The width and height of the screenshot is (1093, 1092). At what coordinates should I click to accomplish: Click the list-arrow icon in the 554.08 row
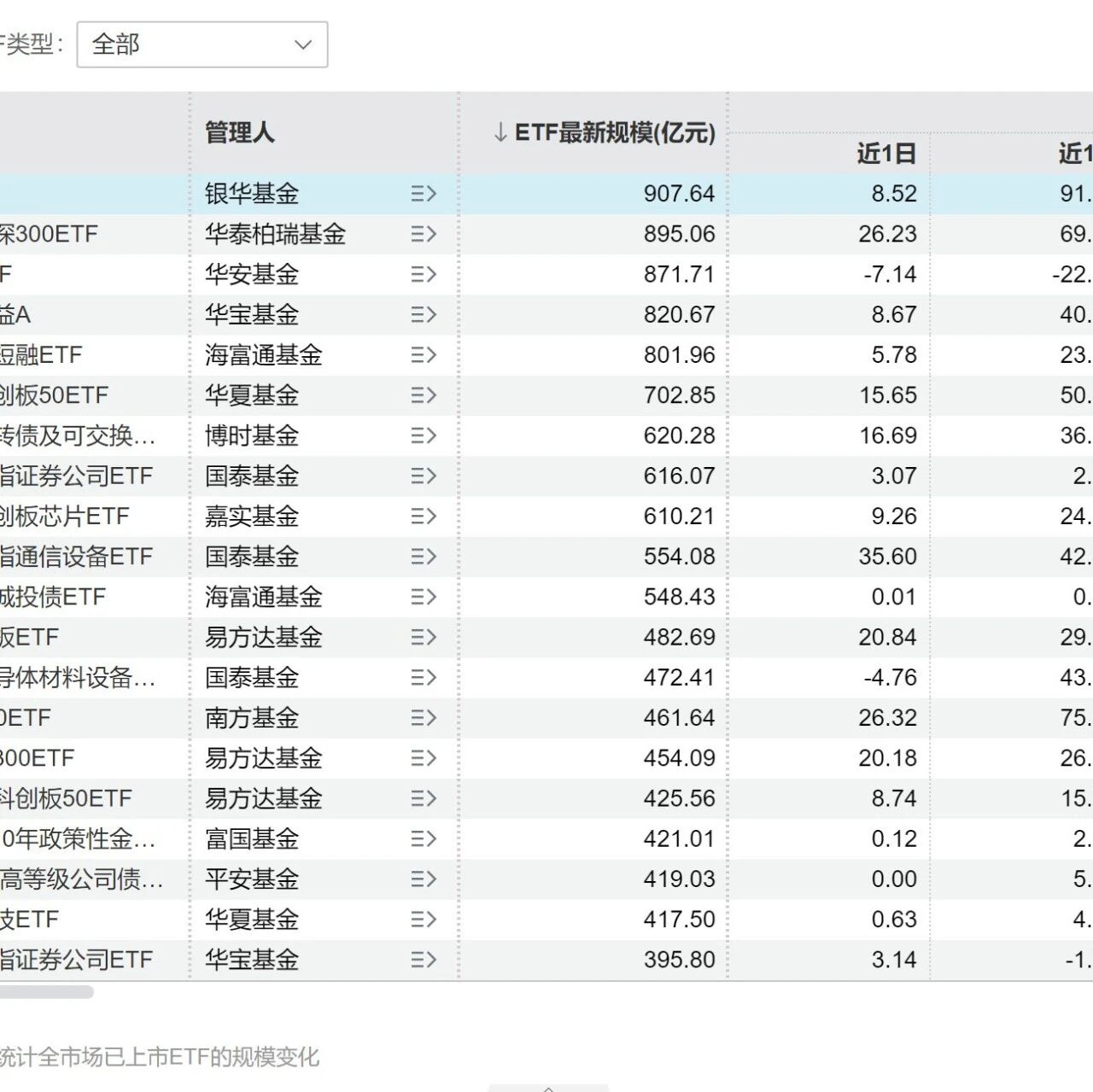pyautogui.click(x=424, y=557)
